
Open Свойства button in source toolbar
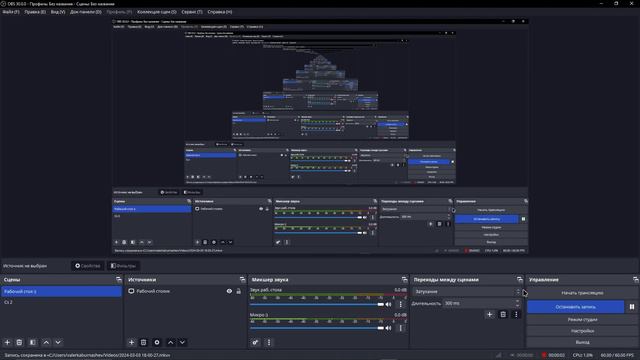87,266
